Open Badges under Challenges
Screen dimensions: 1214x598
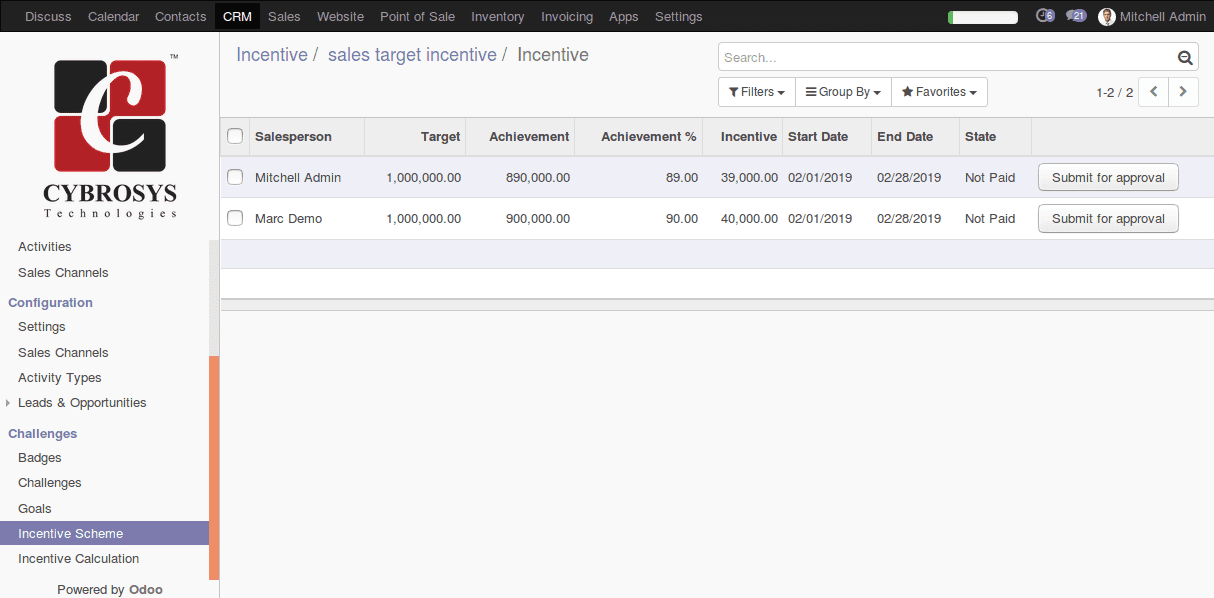[x=40, y=457]
